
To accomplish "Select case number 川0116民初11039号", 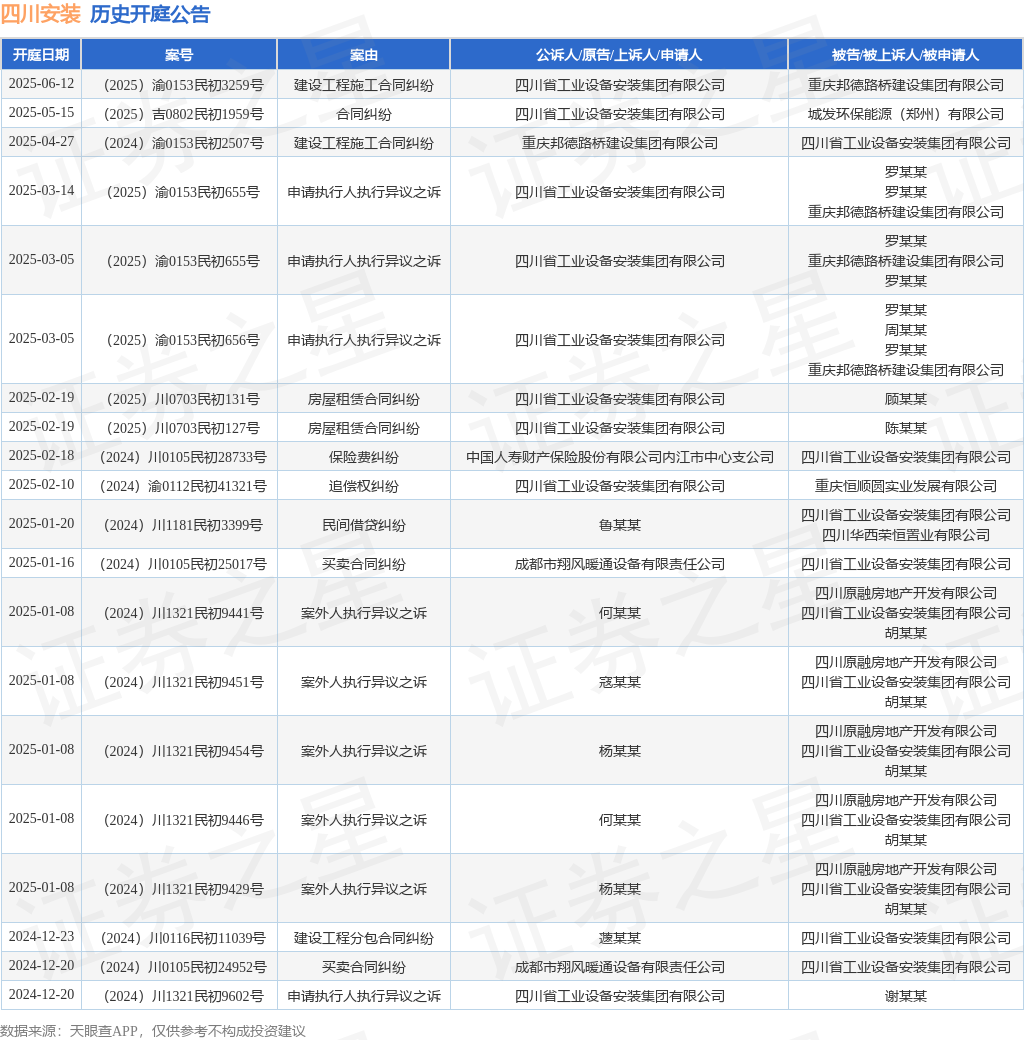I will point(183,939).
